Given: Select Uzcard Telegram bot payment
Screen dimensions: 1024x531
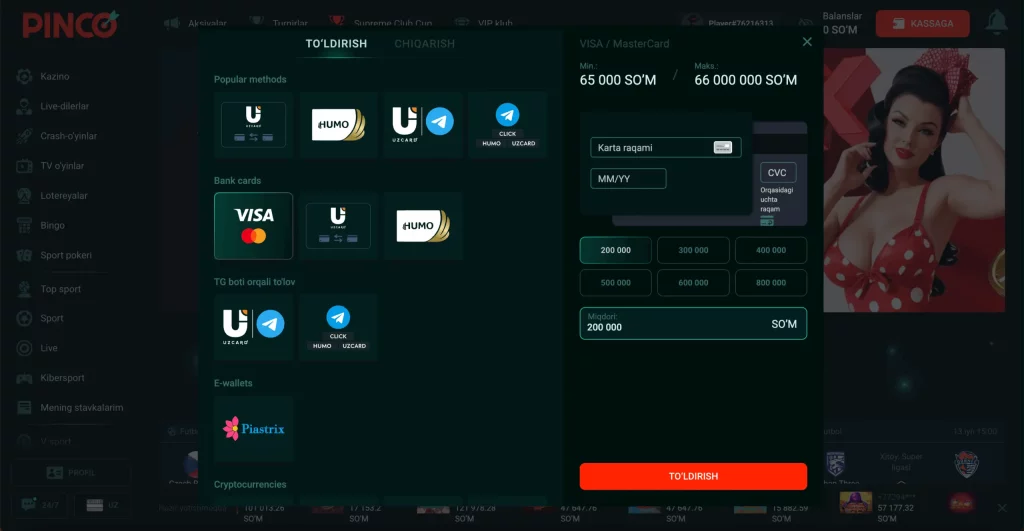Looking at the screenshot, I should click(x=253, y=327).
